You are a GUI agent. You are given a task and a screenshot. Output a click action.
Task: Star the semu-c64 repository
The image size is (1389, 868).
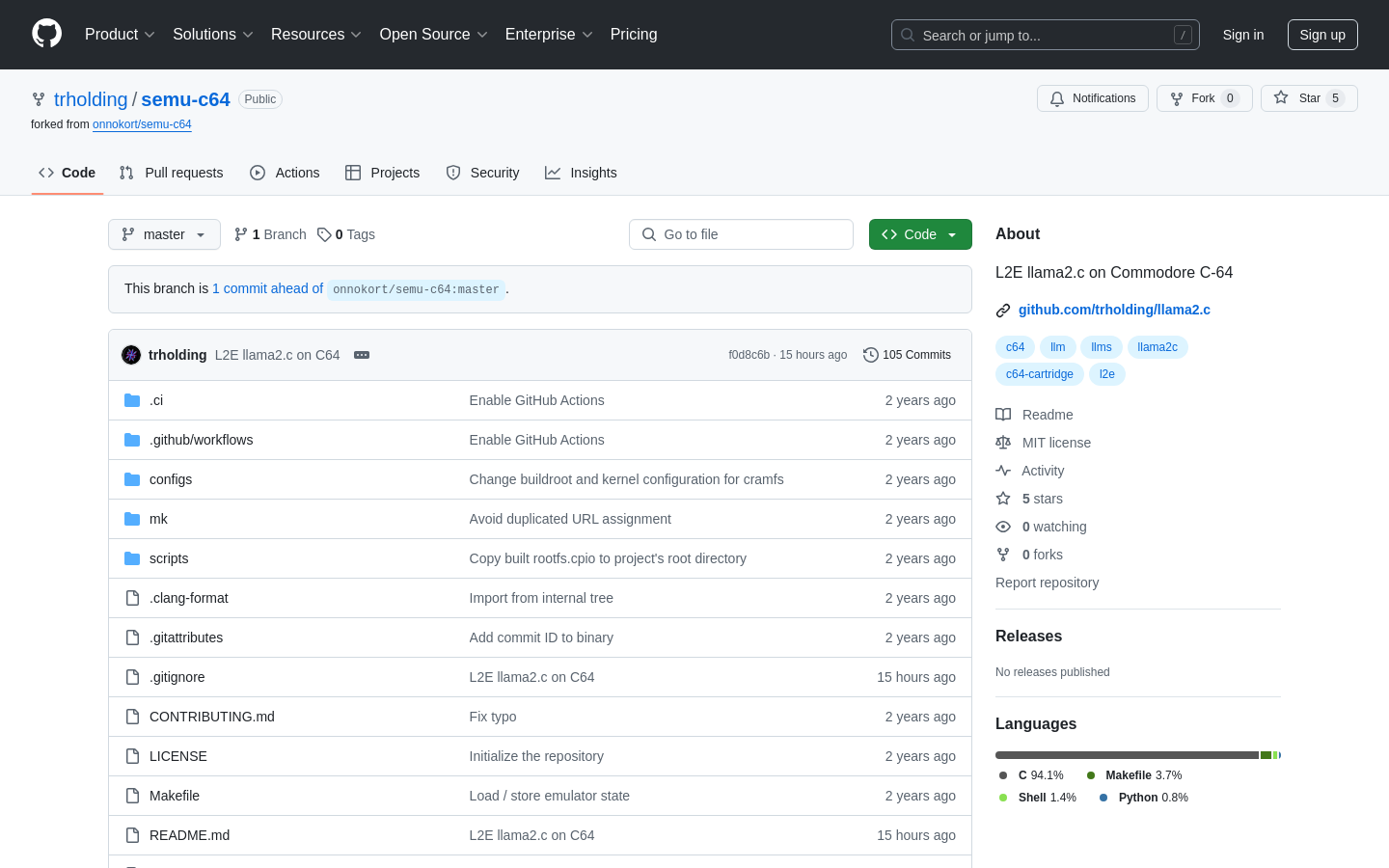pos(1309,98)
